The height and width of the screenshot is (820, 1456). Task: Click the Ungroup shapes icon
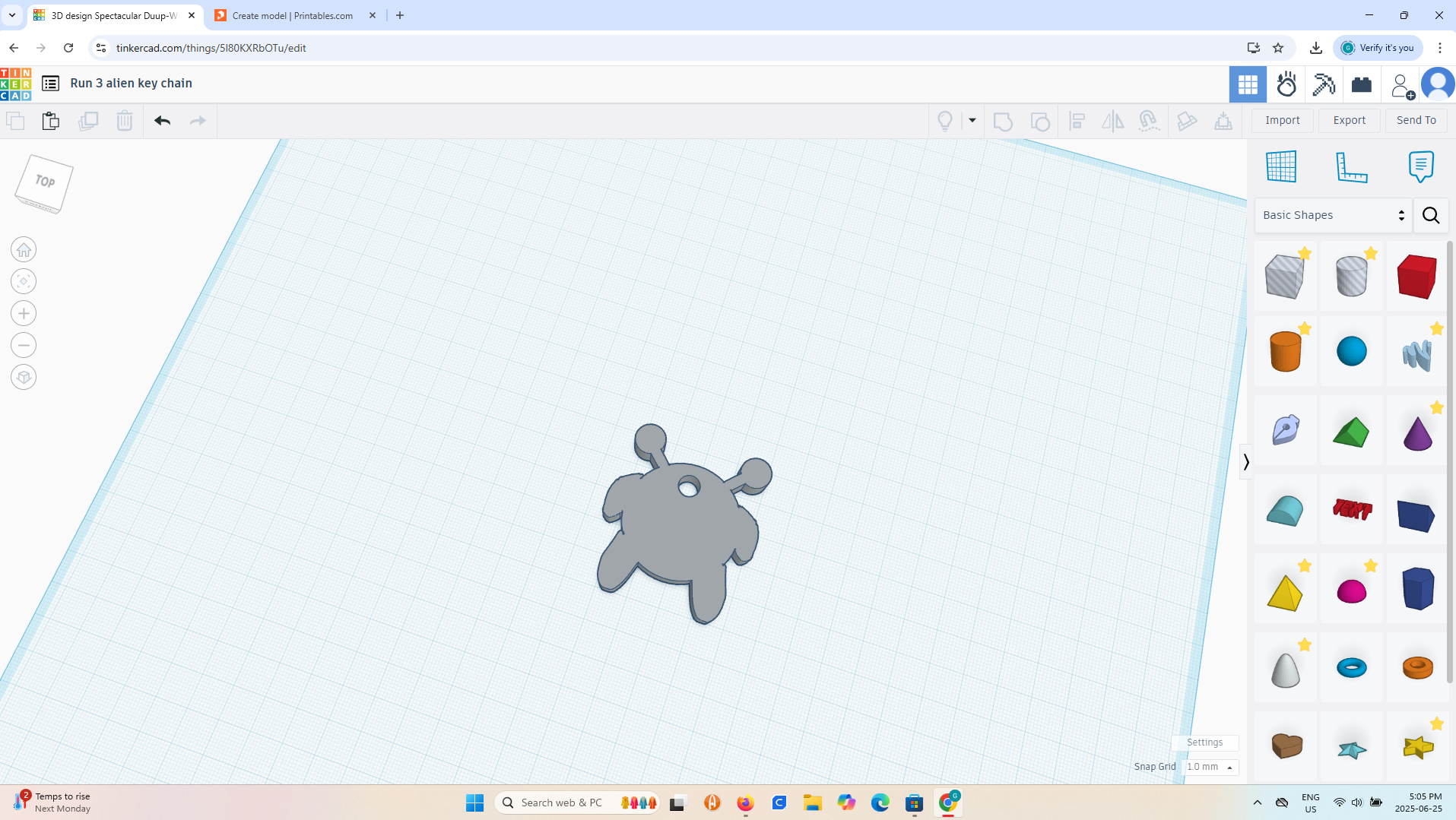[1040, 121]
